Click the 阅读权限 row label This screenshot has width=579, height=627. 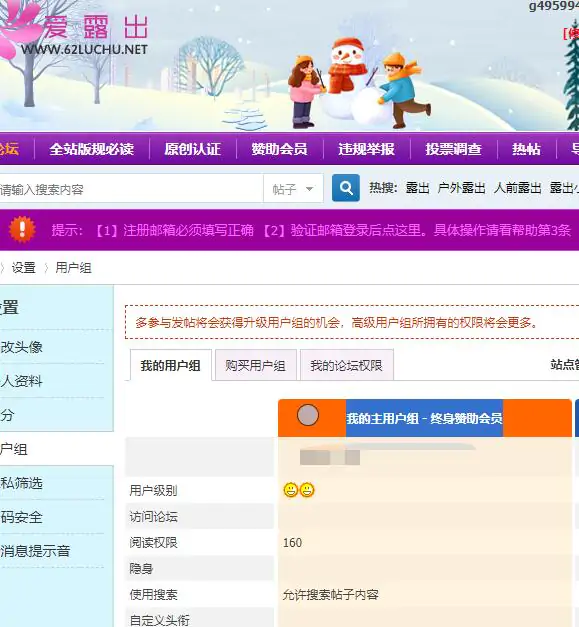(153, 542)
